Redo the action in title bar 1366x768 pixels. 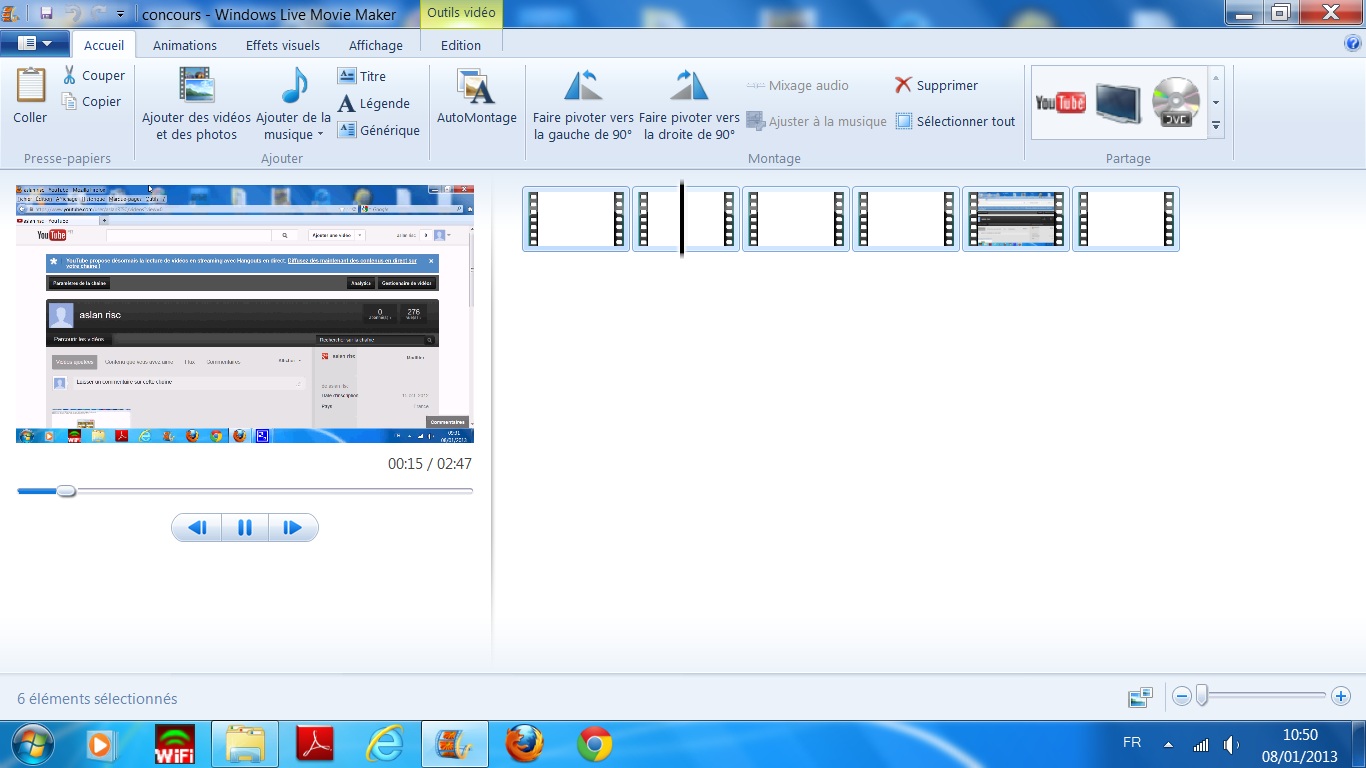[98, 14]
